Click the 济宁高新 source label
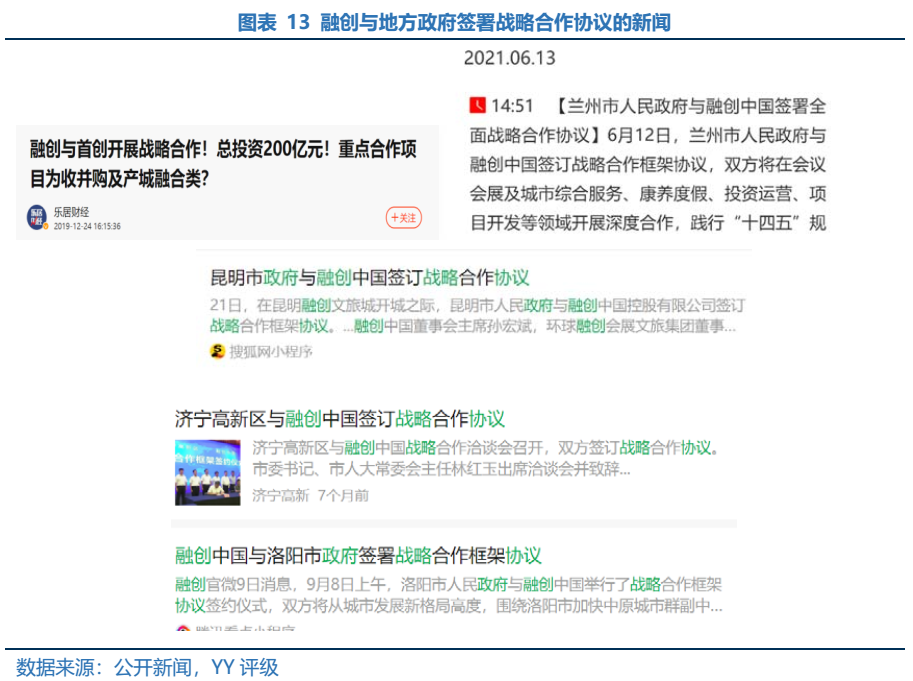 coord(280,495)
